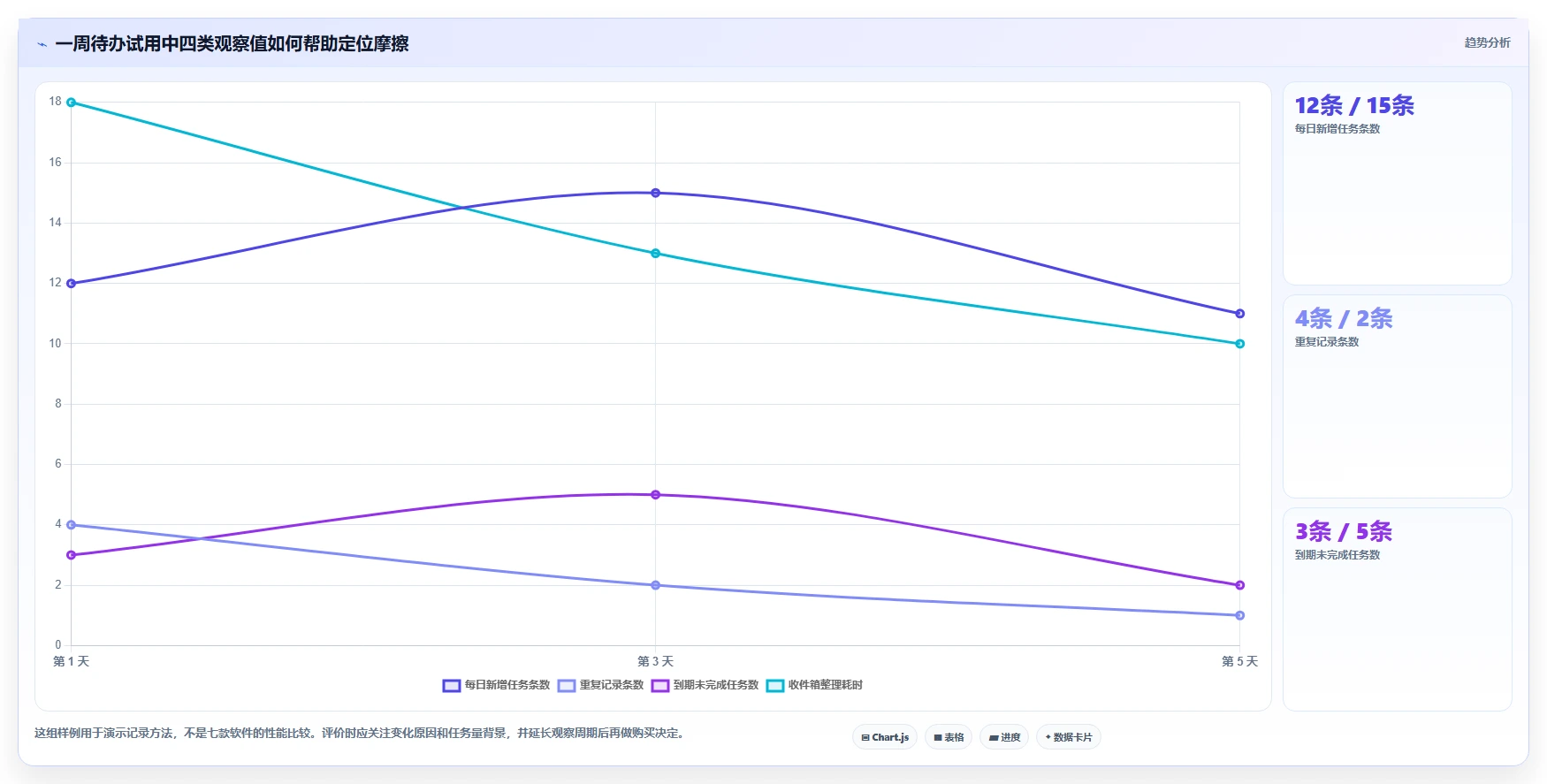Click the trend icon beside the chart title
Screen dimensions: 1547x784
[x=42, y=44]
